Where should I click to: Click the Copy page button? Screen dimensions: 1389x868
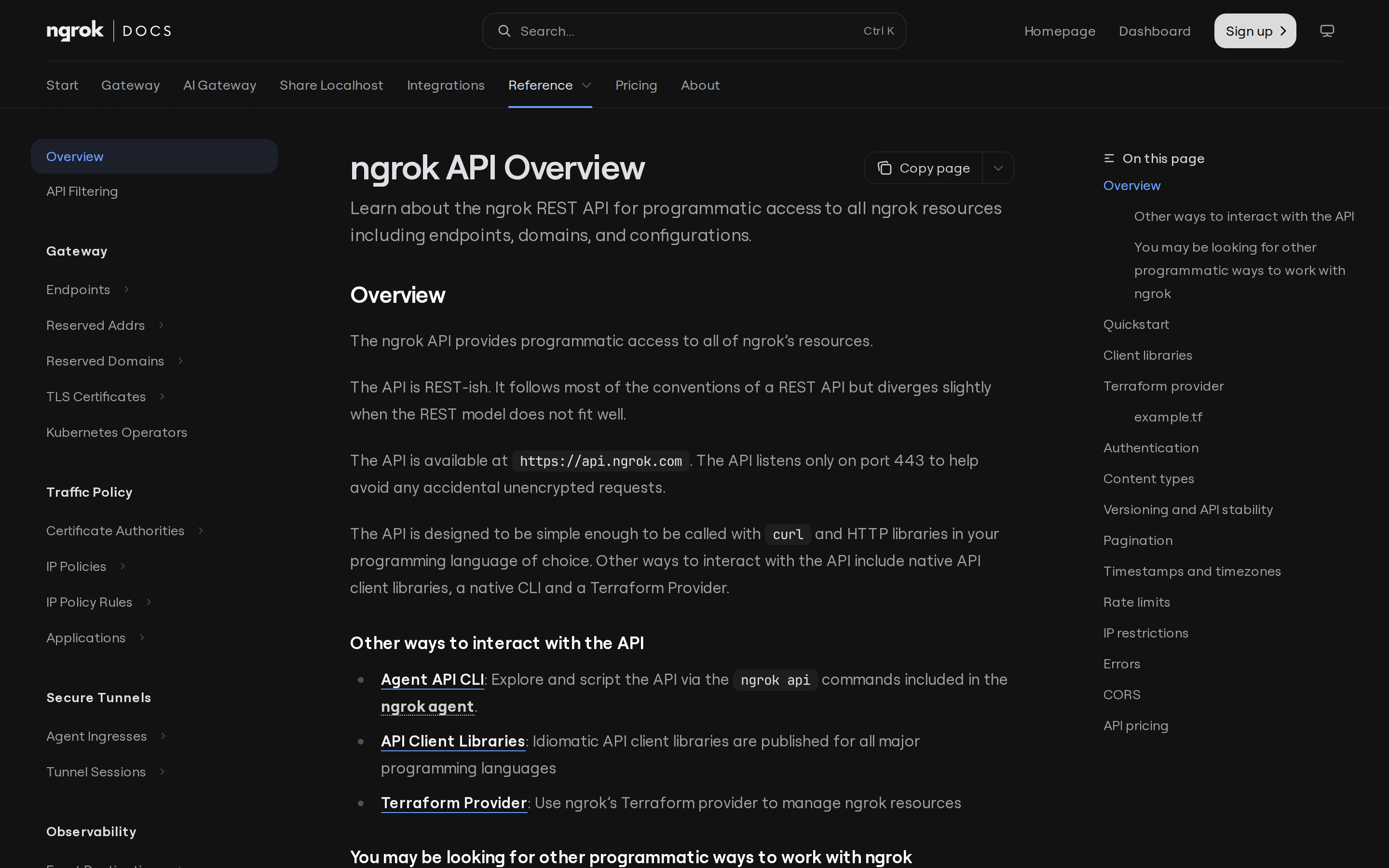click(x=924, y=168)
